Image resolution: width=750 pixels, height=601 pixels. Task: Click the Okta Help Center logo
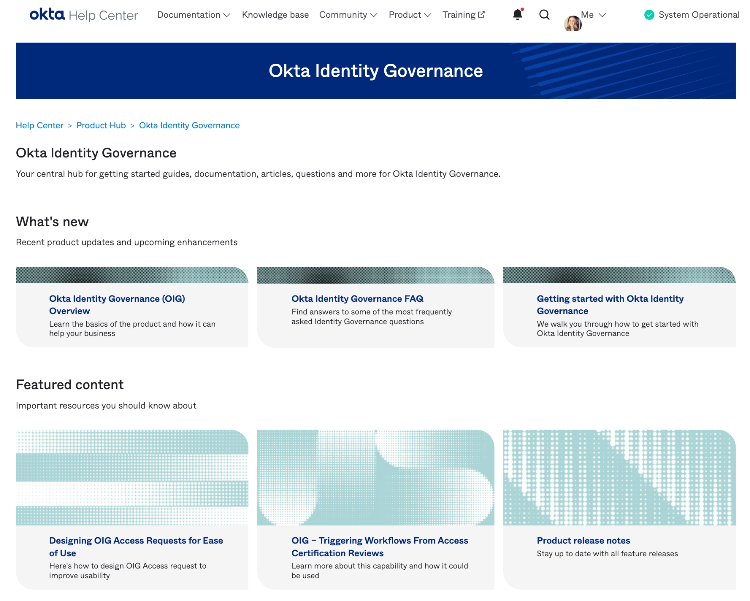[x=84, y=15]
